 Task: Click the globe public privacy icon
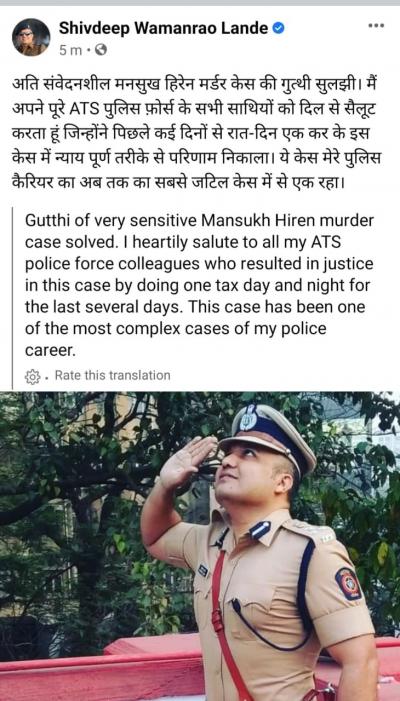101,51
